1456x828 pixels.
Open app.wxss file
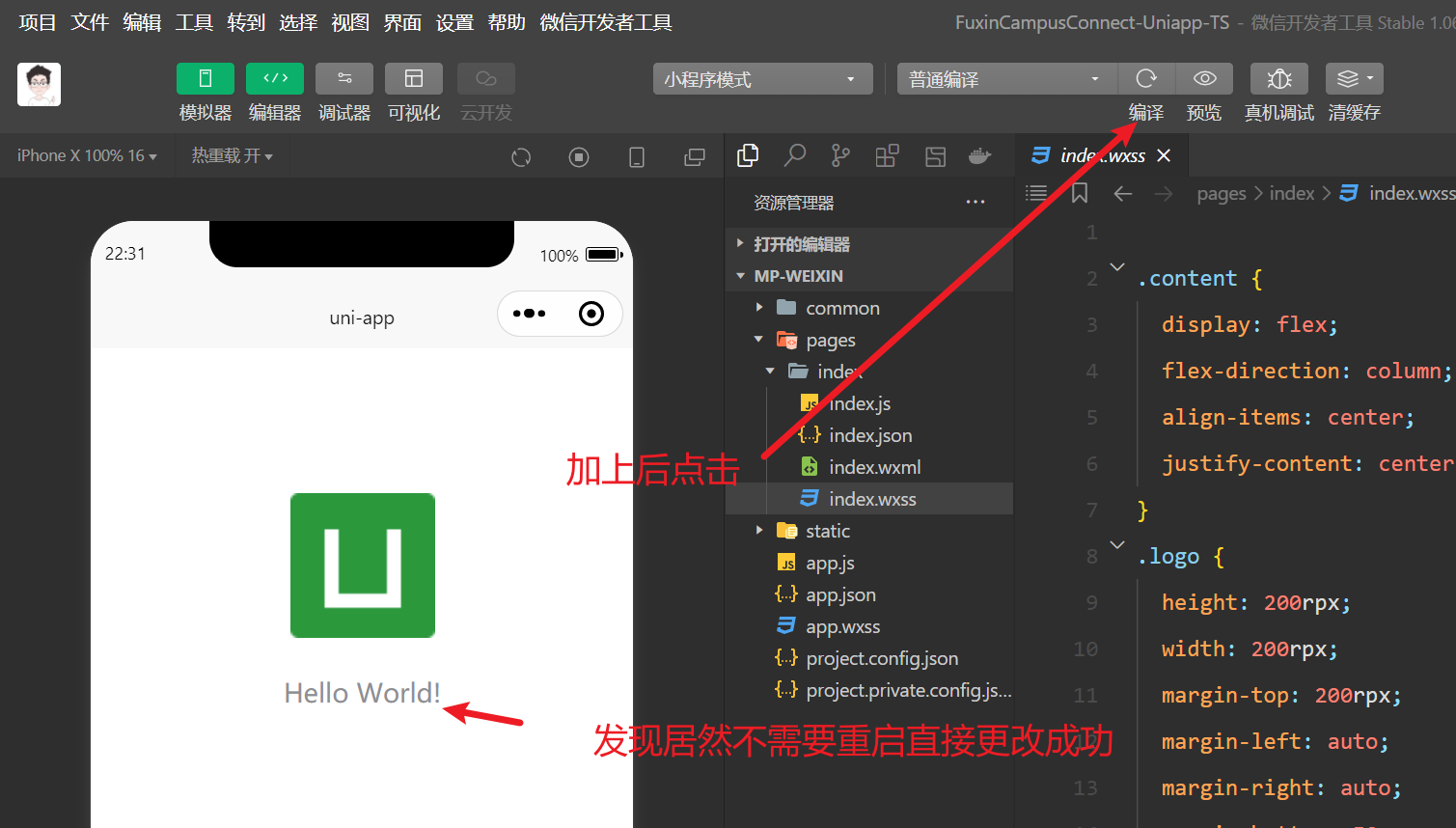click(x=869, y=626)
